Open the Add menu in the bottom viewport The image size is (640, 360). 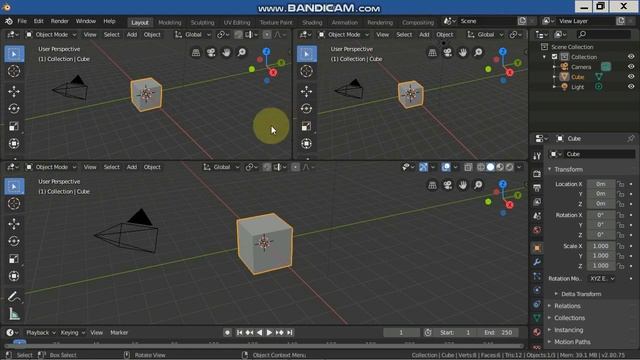pyautogui.click(x=131, y=167)
